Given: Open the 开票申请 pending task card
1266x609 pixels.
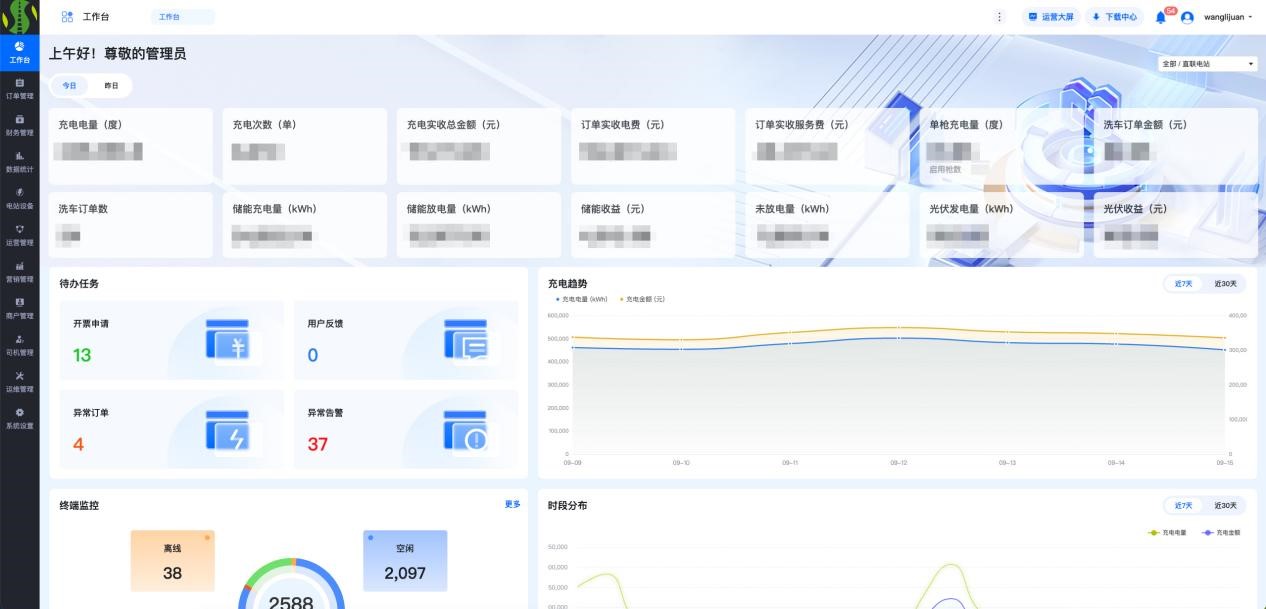Looking at the screenshot, I should 171,340.
